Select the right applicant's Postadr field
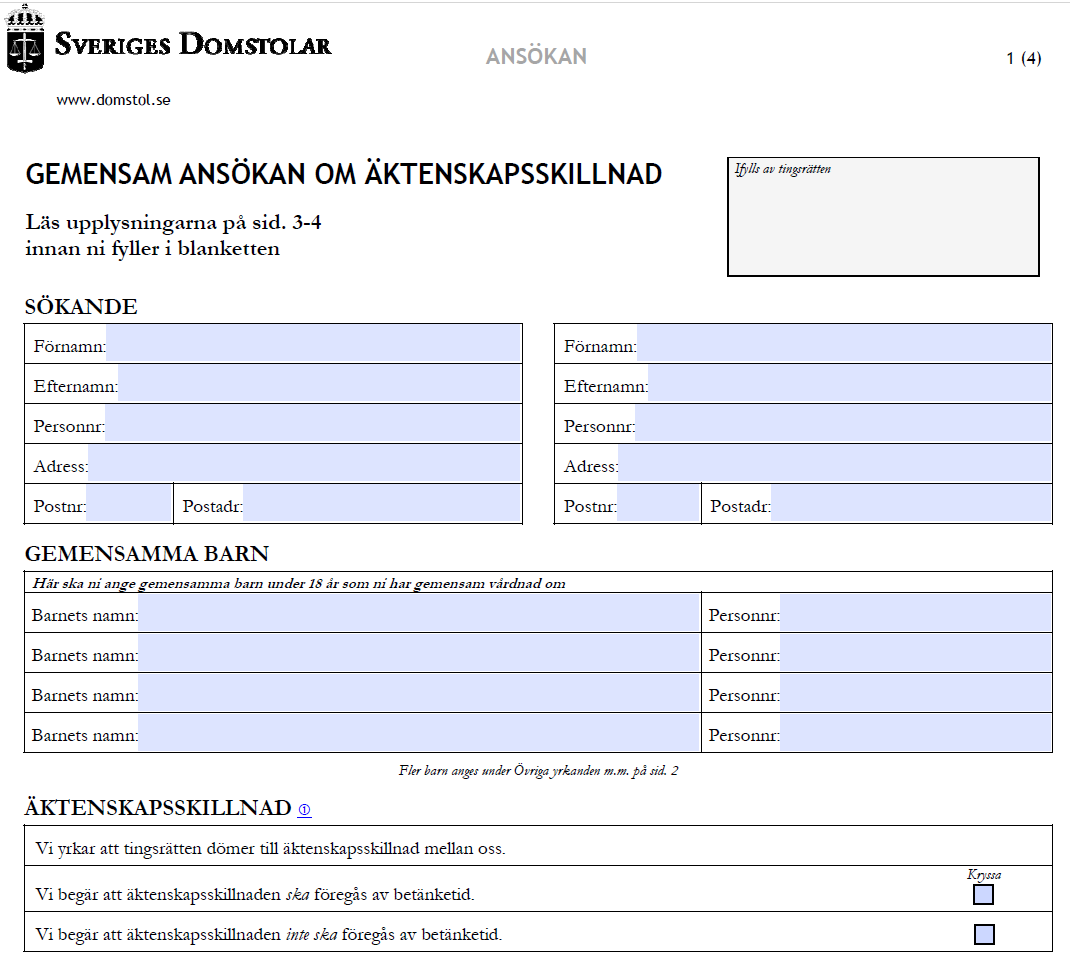 click(x=911, y=504)
